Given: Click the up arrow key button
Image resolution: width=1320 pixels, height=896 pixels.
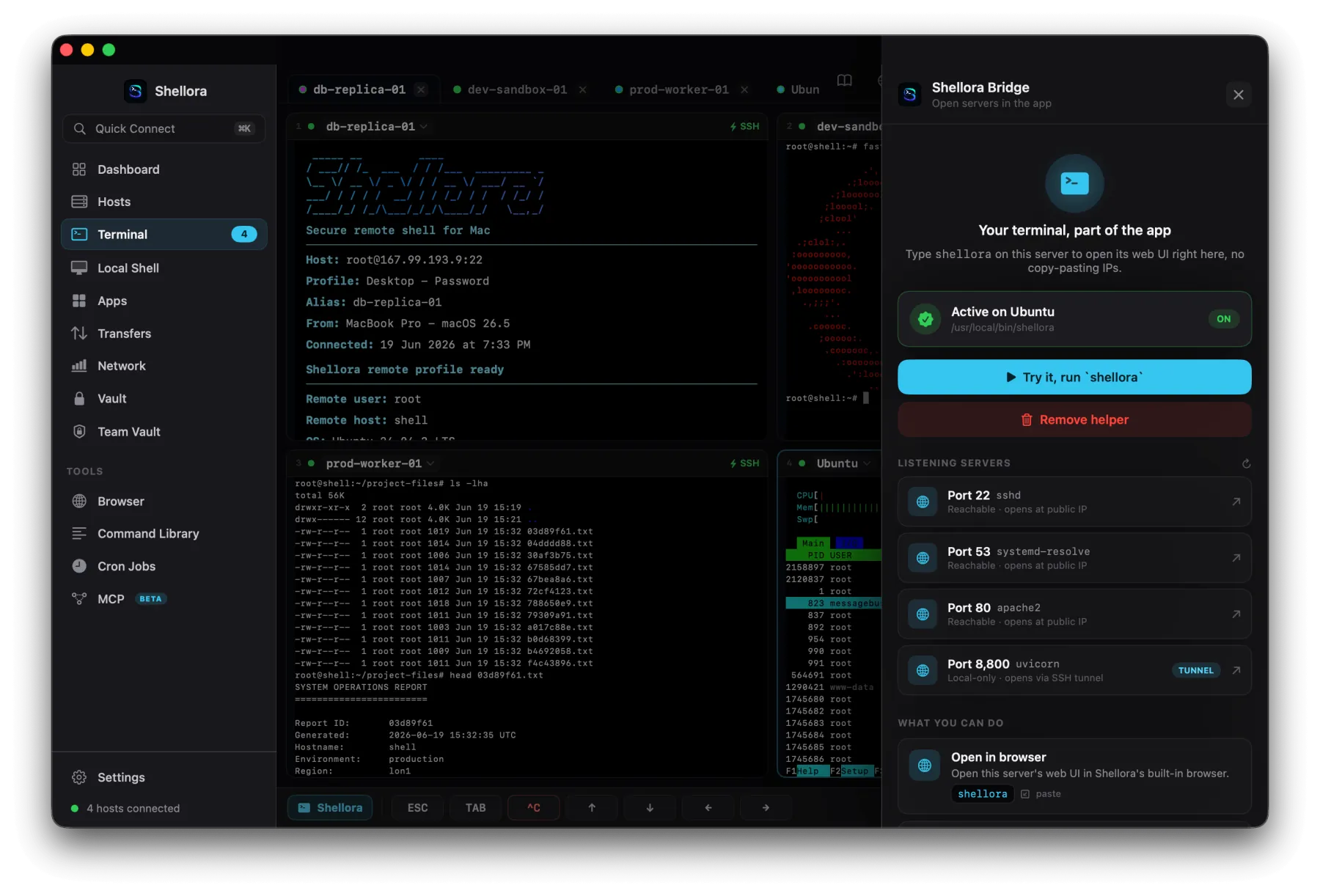Looking at the screenshot, I should [592, 807].
